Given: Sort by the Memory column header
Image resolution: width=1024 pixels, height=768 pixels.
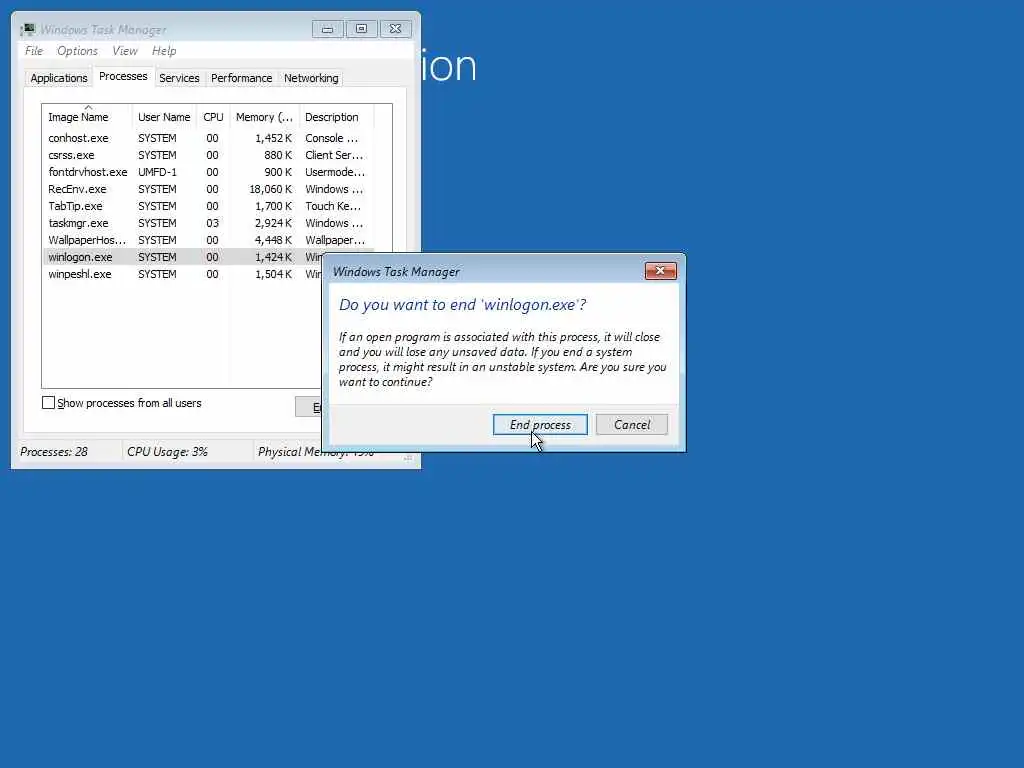Looking at the screenshot, I should (x=264, y=117).
